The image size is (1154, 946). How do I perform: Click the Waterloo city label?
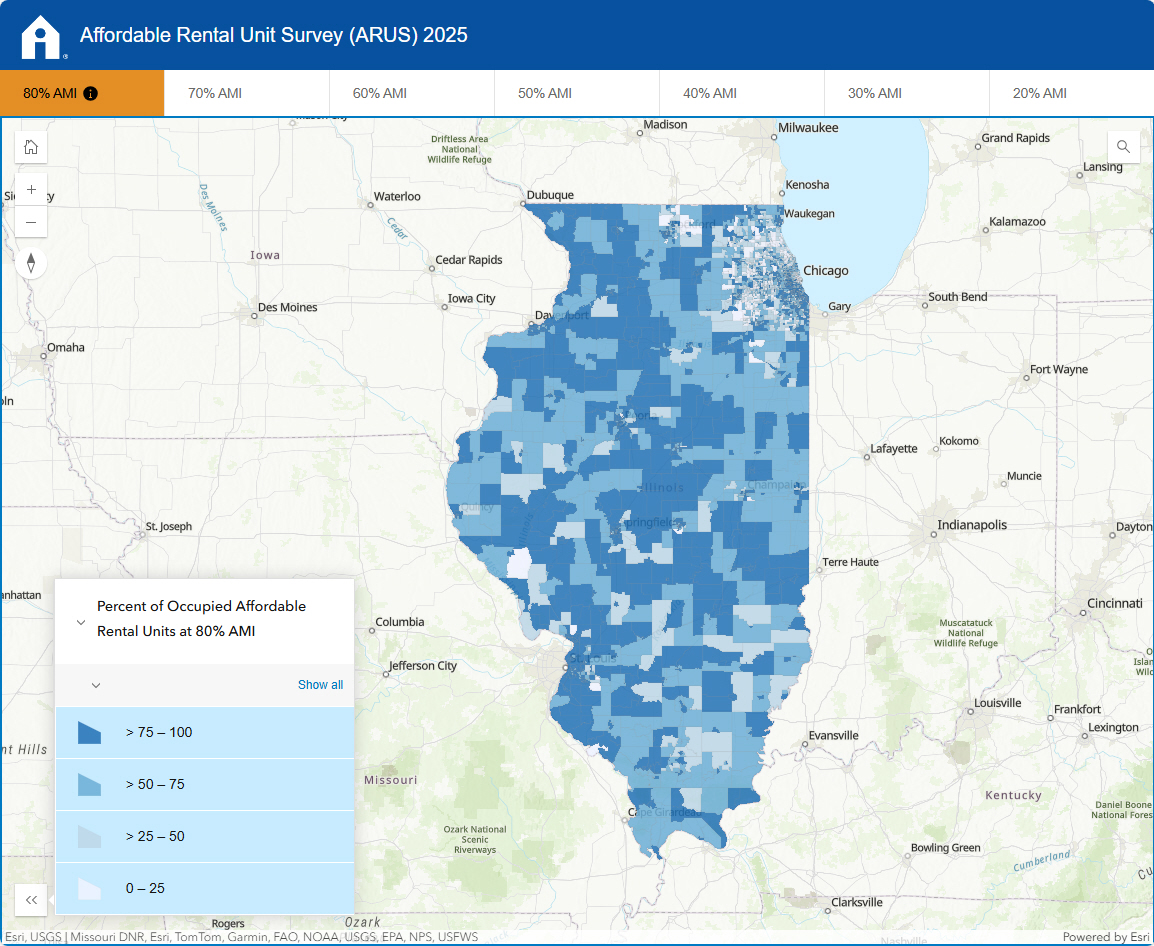(x=397, y=197)
